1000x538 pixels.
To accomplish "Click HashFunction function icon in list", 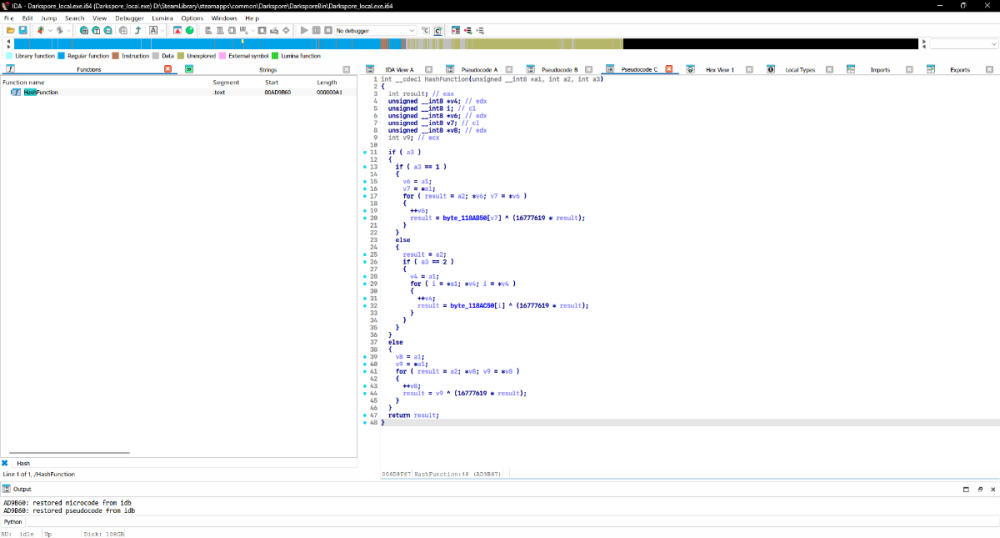I will point(16,92).
